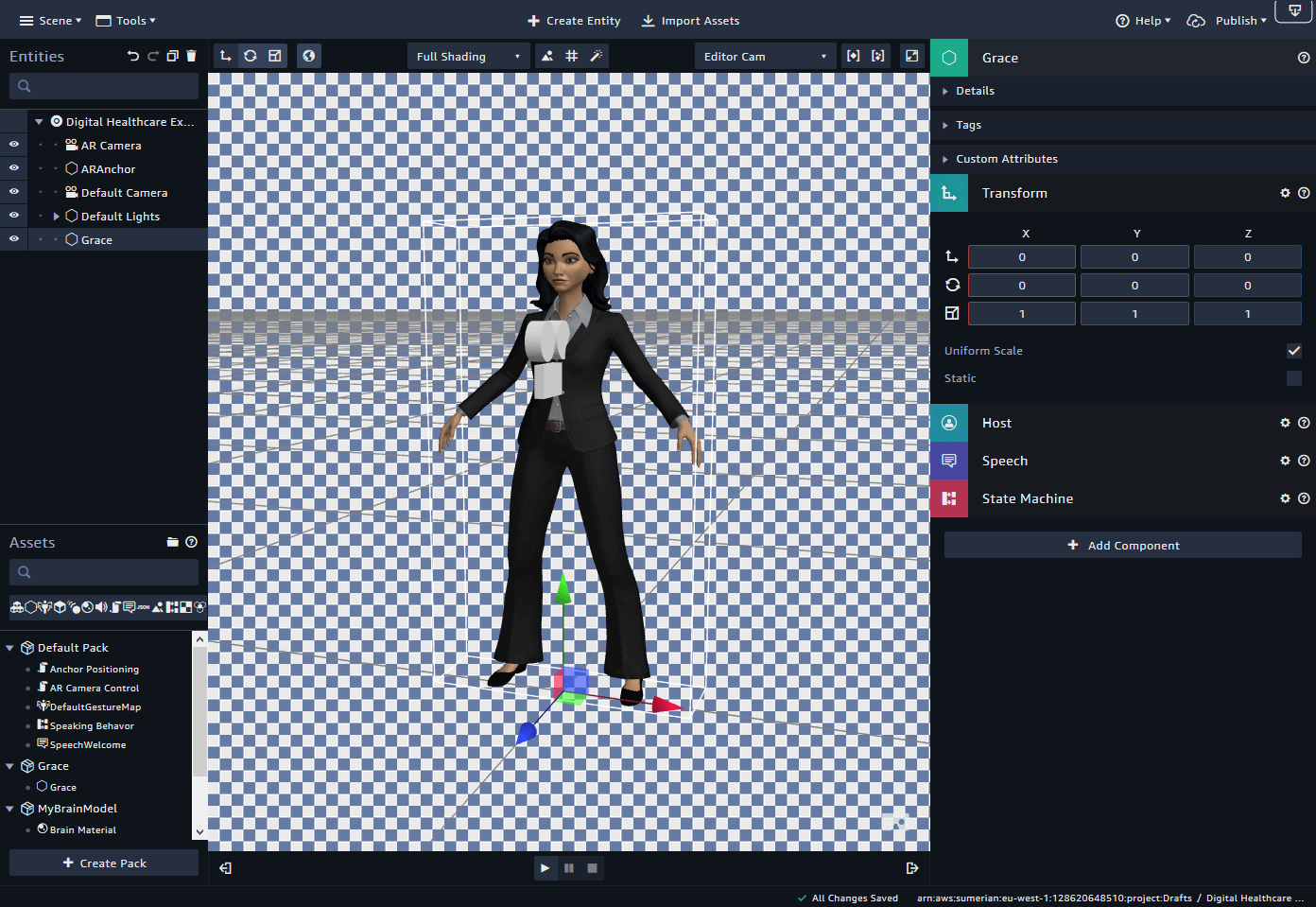Select the Scale tool in canvas toolbar
Image resolution: width=1316 pixels, height=907 pixels.
[275, 56]
